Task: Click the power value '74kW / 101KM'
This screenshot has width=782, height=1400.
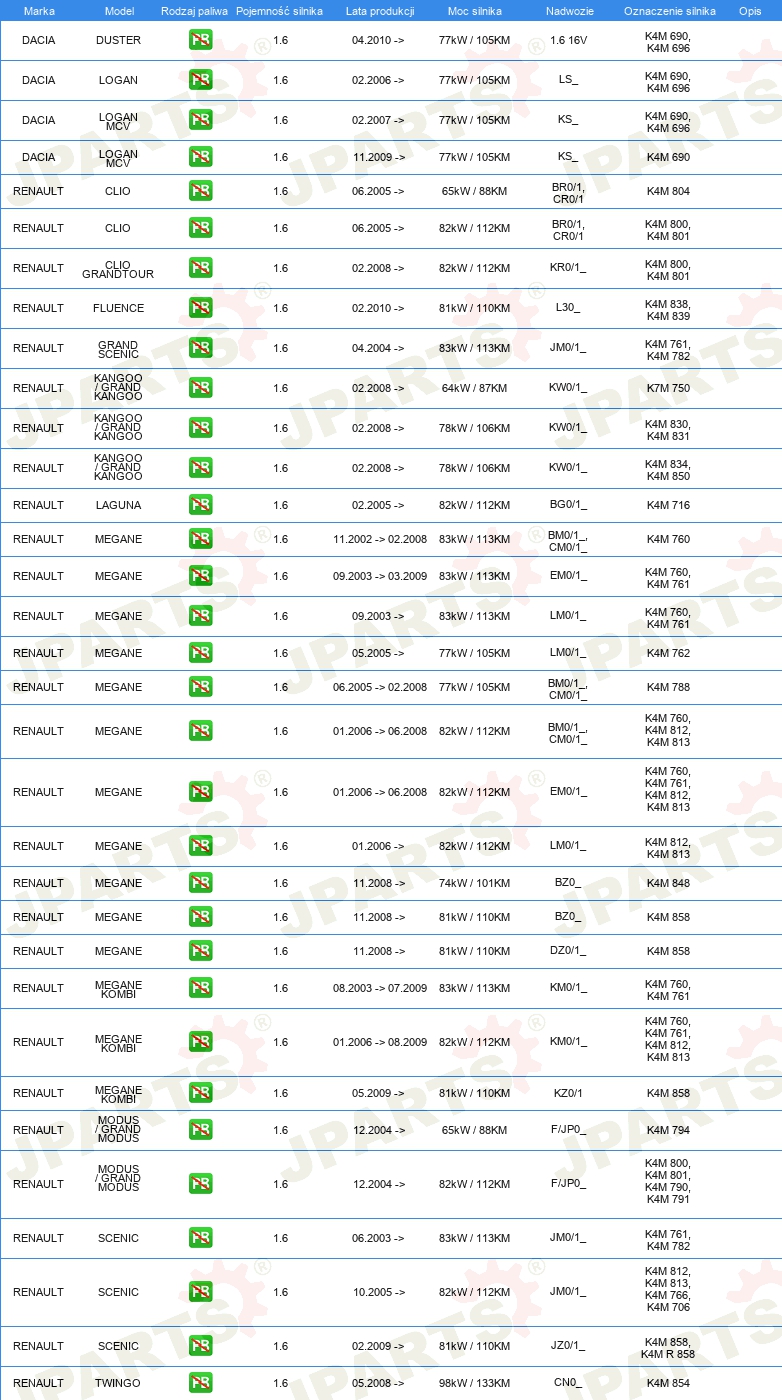Action: click(x=474, y=883)
